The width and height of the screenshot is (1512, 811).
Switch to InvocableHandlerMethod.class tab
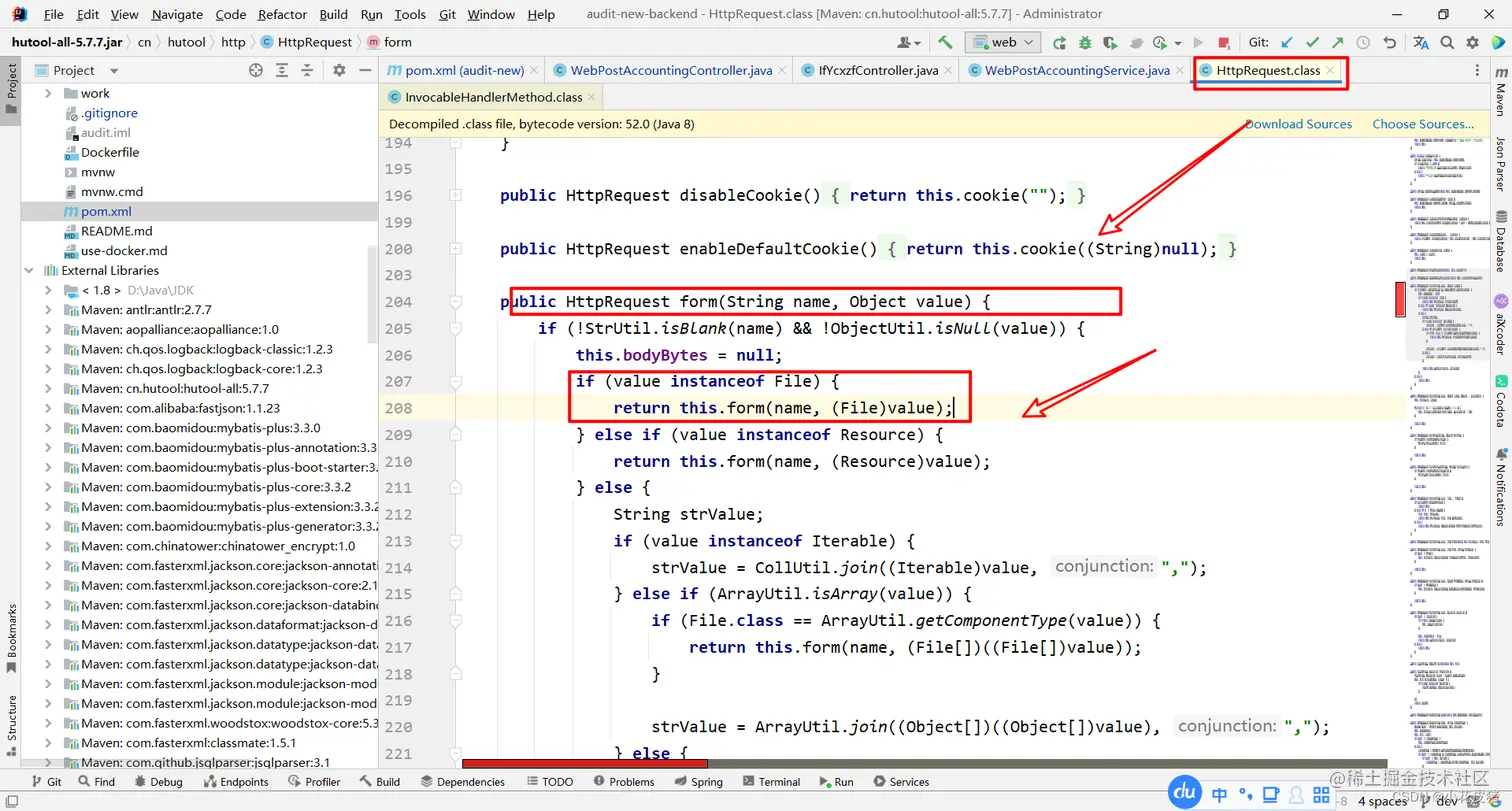pos(492,97)
